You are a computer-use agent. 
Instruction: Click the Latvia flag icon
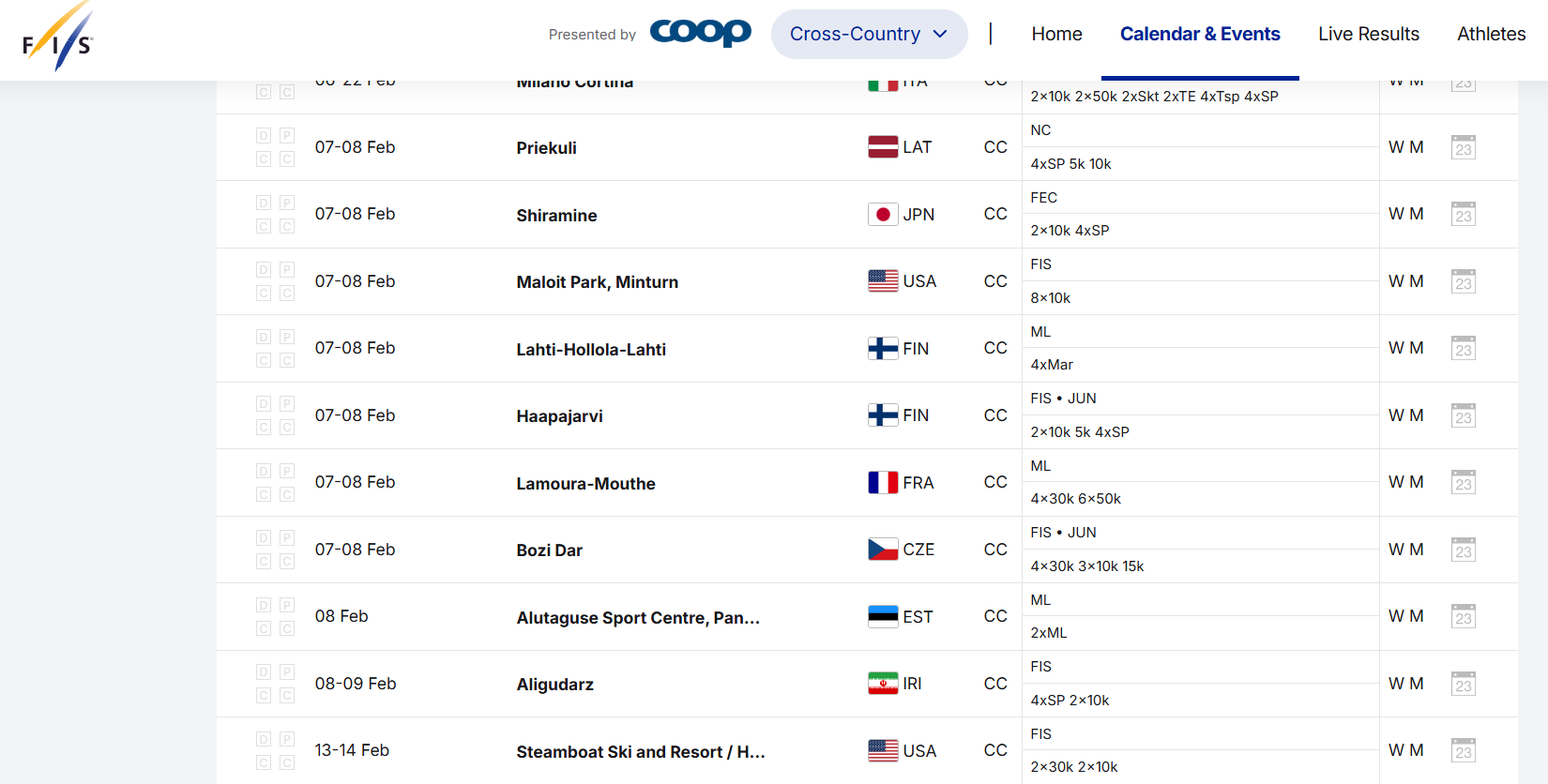(883, 147)
